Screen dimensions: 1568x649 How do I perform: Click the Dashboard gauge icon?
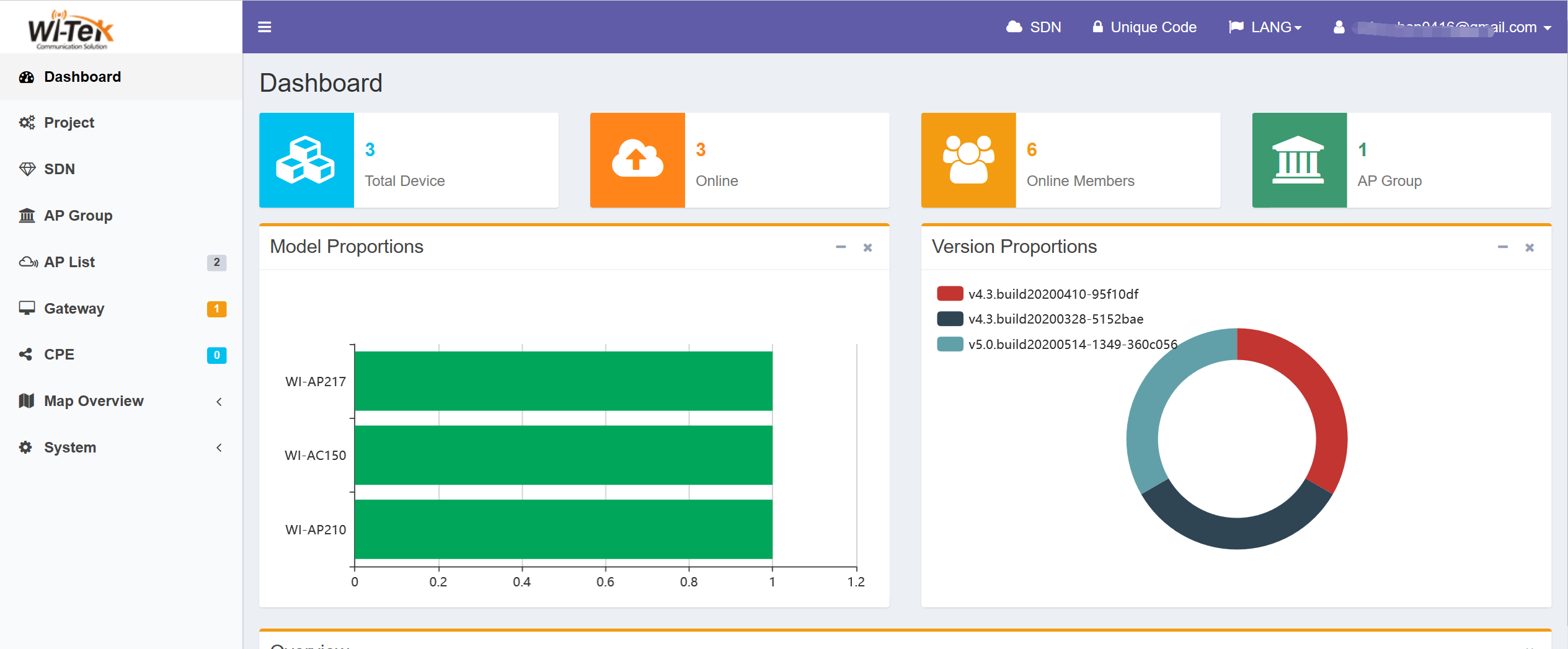coord(27,77)
